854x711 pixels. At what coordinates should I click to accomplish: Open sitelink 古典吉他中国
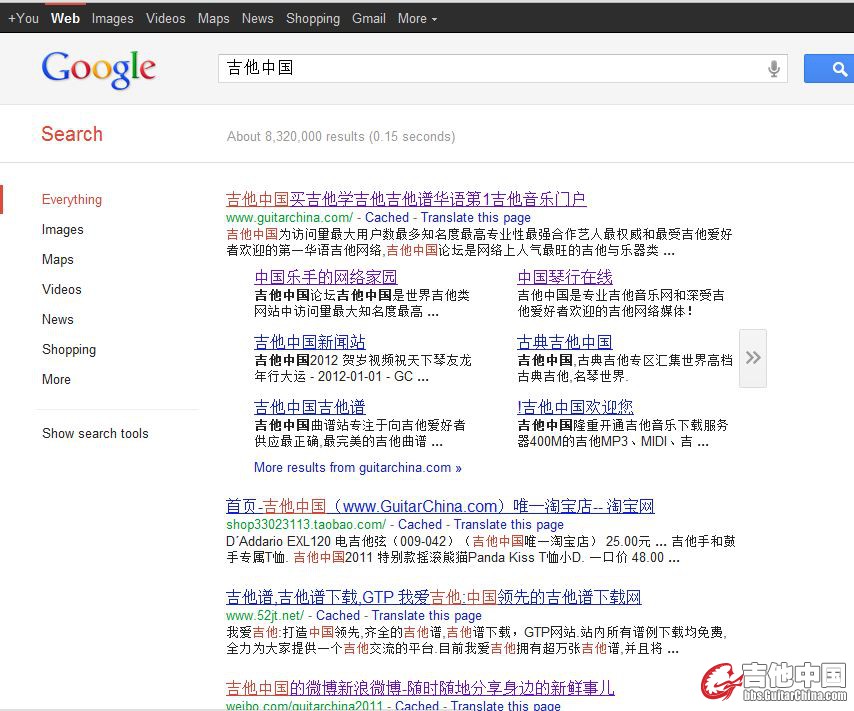tap(565, 342)
